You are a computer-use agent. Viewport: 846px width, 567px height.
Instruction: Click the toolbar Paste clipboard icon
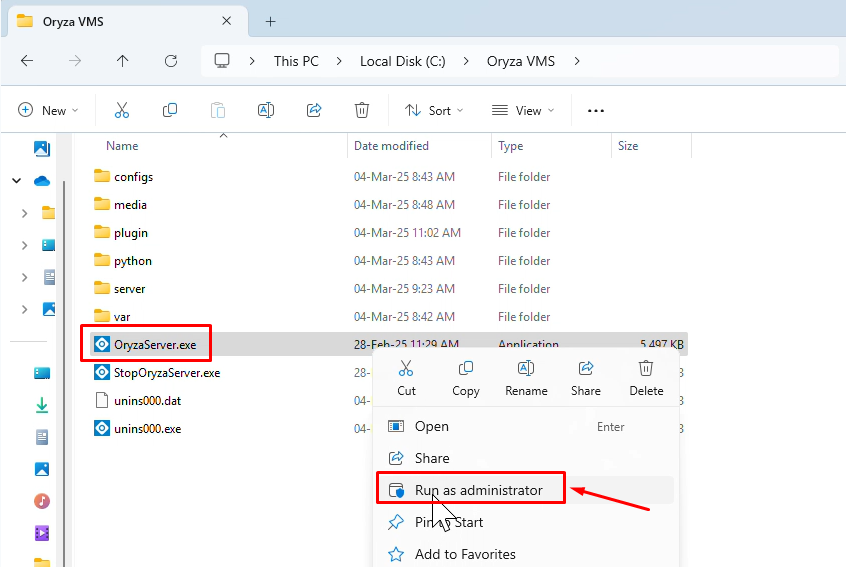tap(218, 110)
